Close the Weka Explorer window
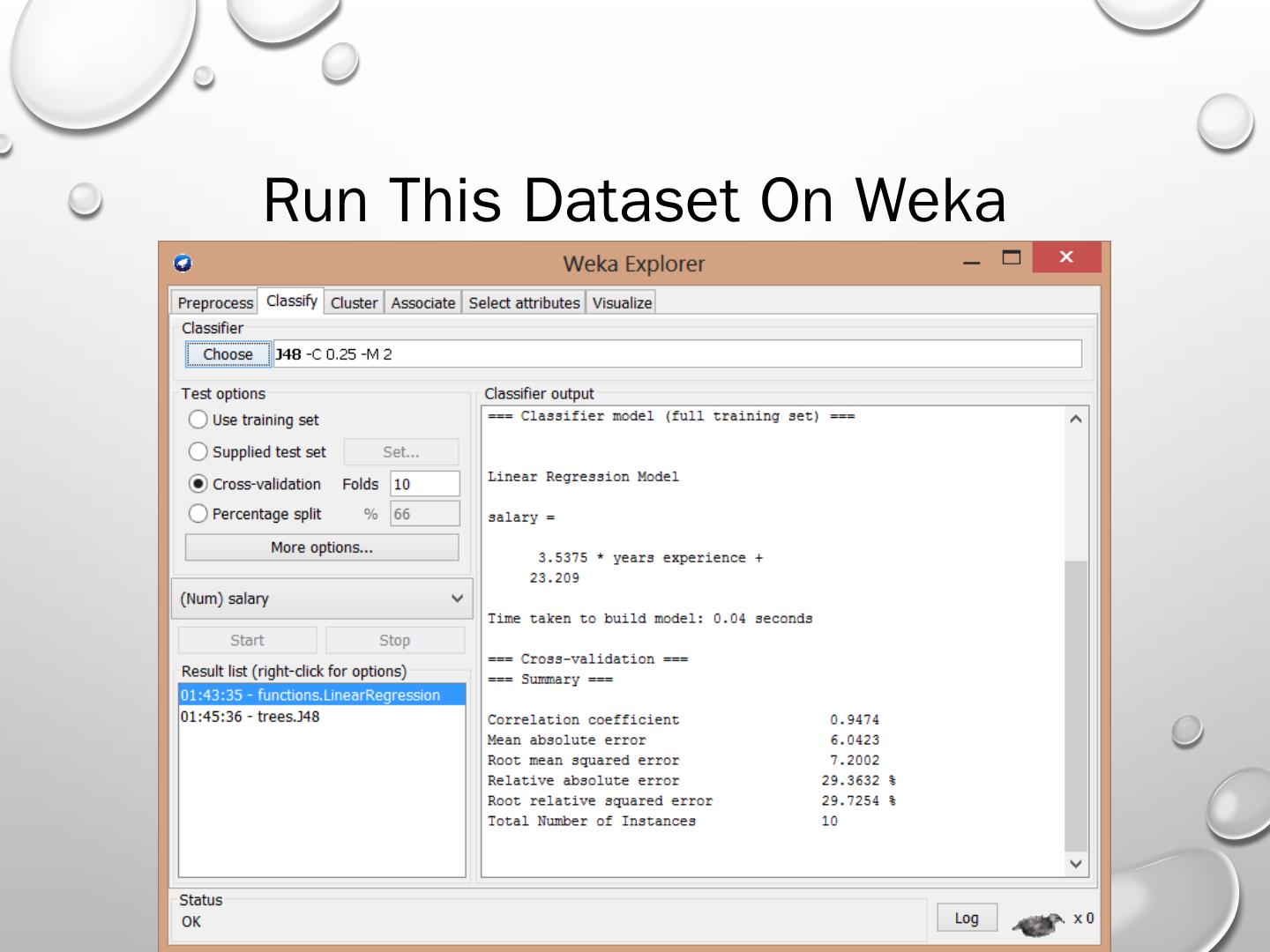The width and height of the screenshot is (1270, 952). click(1065, 257)
